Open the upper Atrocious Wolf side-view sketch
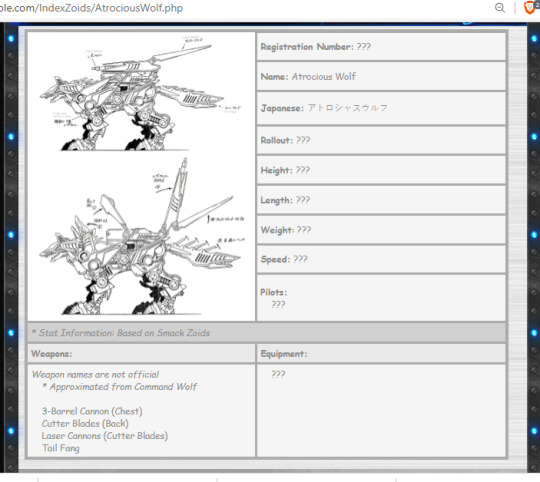The image size is (540, 482). (x=141, y=94)
